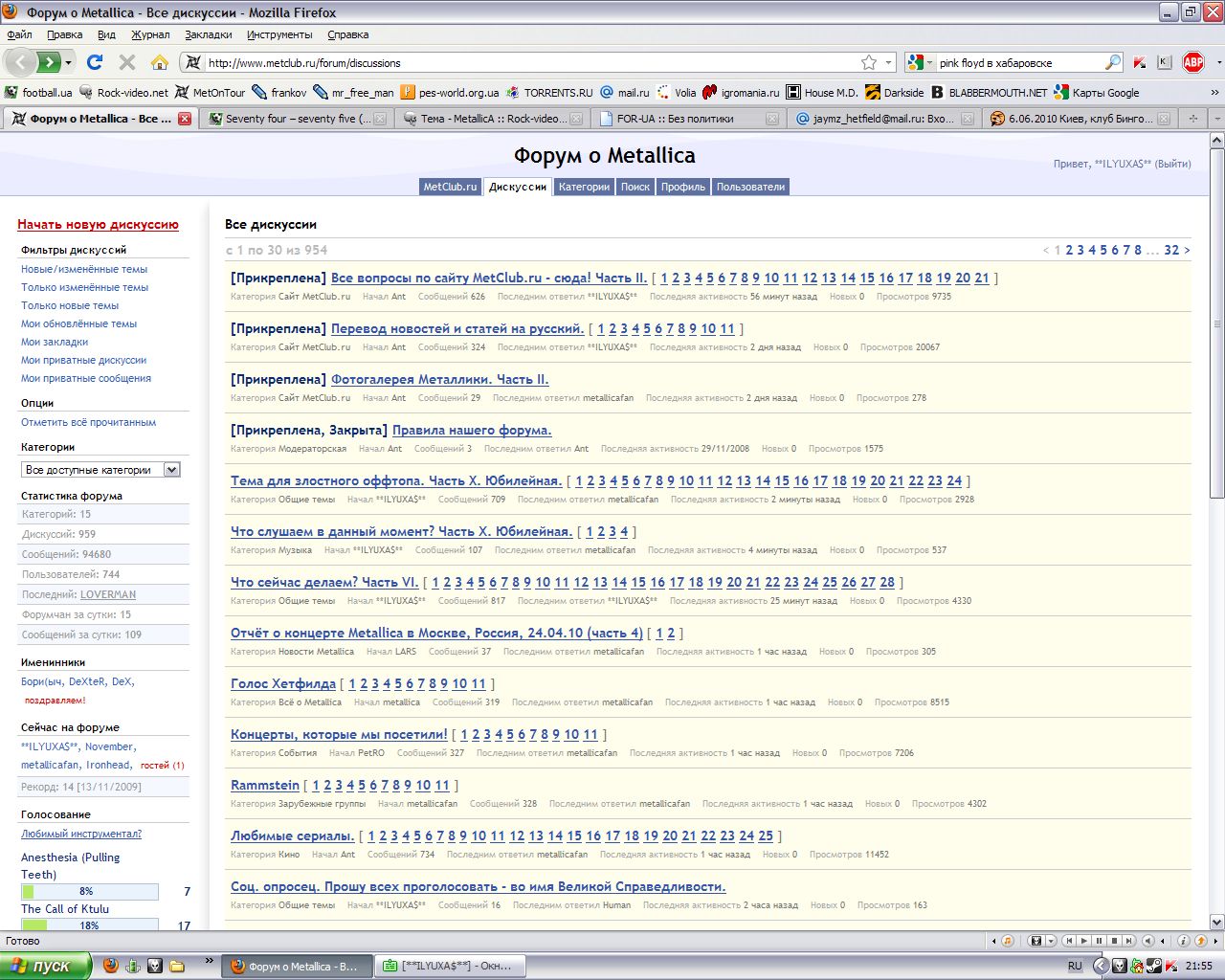Click the URL address field
This screenshot has height=980, width=1225.
click(526, 62)
